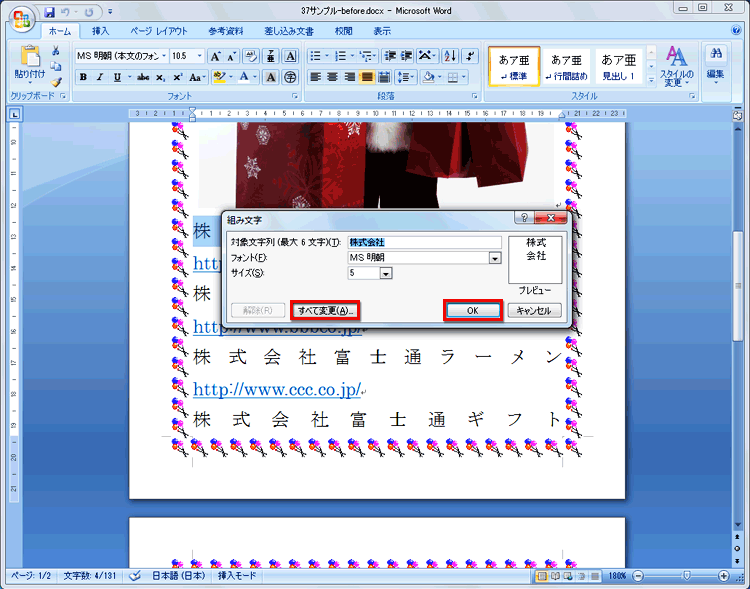750x589 pixels.
Task: Click キャンセル button
Action: (x=534, y=311)
